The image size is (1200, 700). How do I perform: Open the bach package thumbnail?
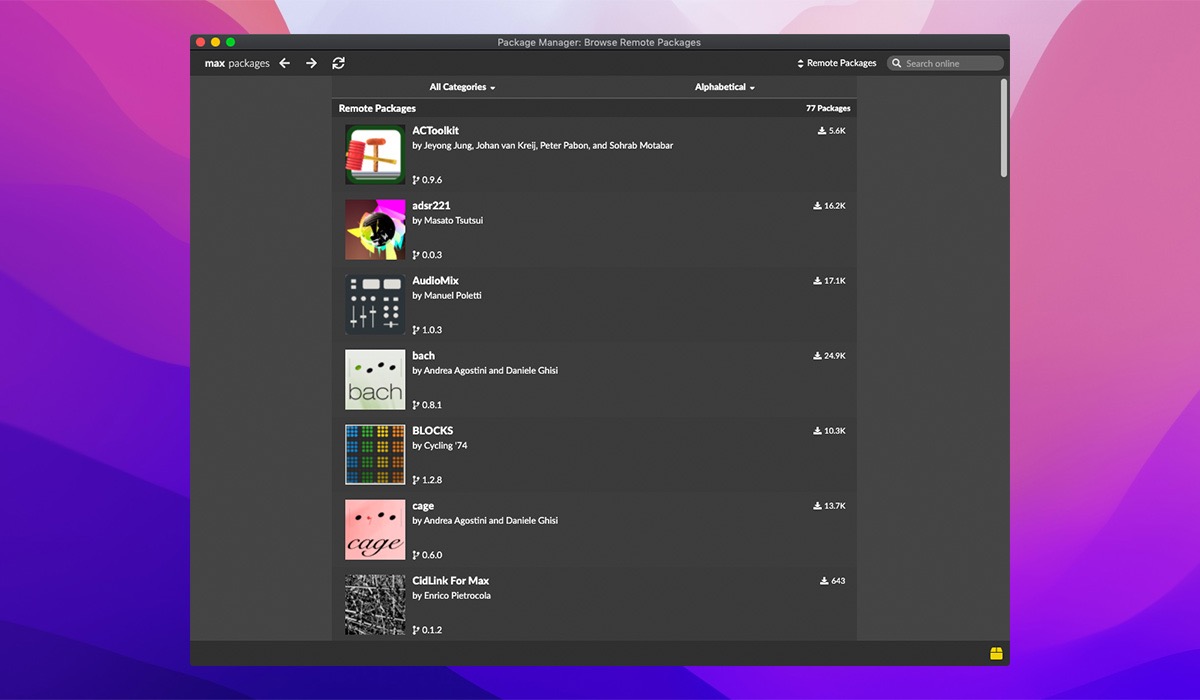click(375, 379)
